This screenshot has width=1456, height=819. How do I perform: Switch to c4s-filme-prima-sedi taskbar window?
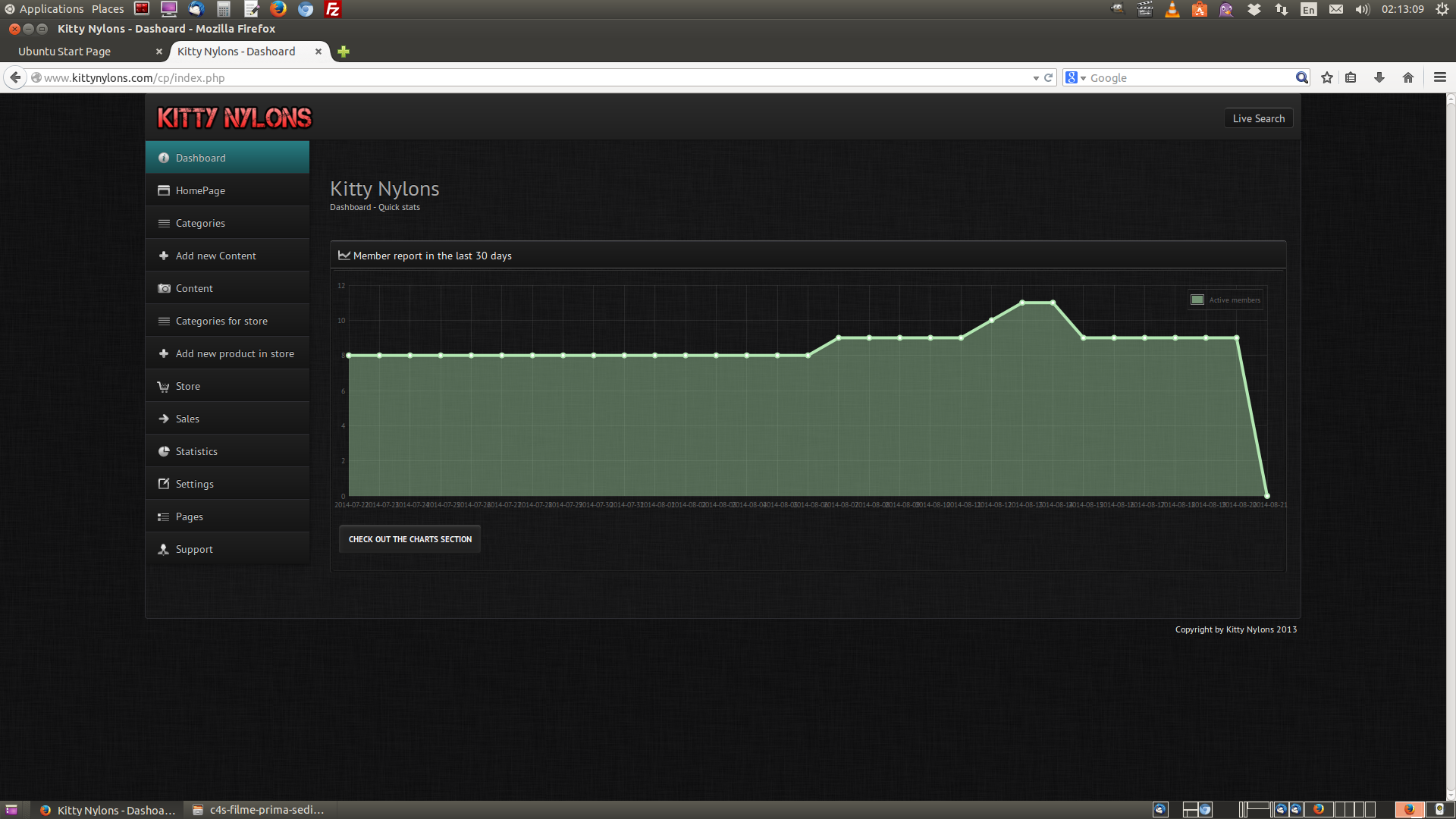[259, 810]
